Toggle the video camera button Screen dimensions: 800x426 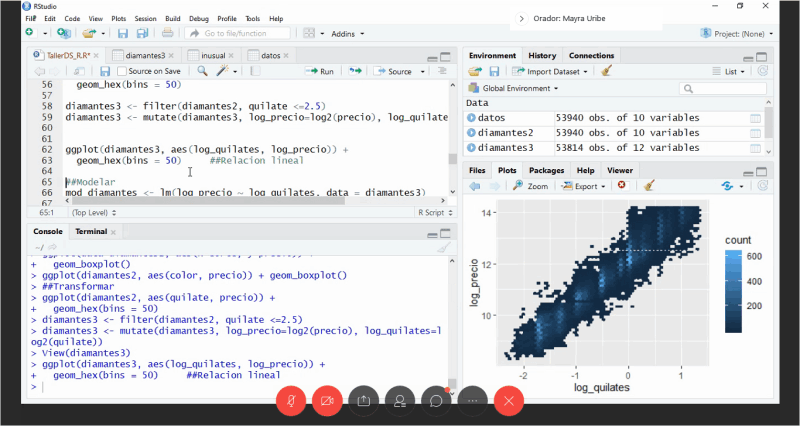pos(327,400)
